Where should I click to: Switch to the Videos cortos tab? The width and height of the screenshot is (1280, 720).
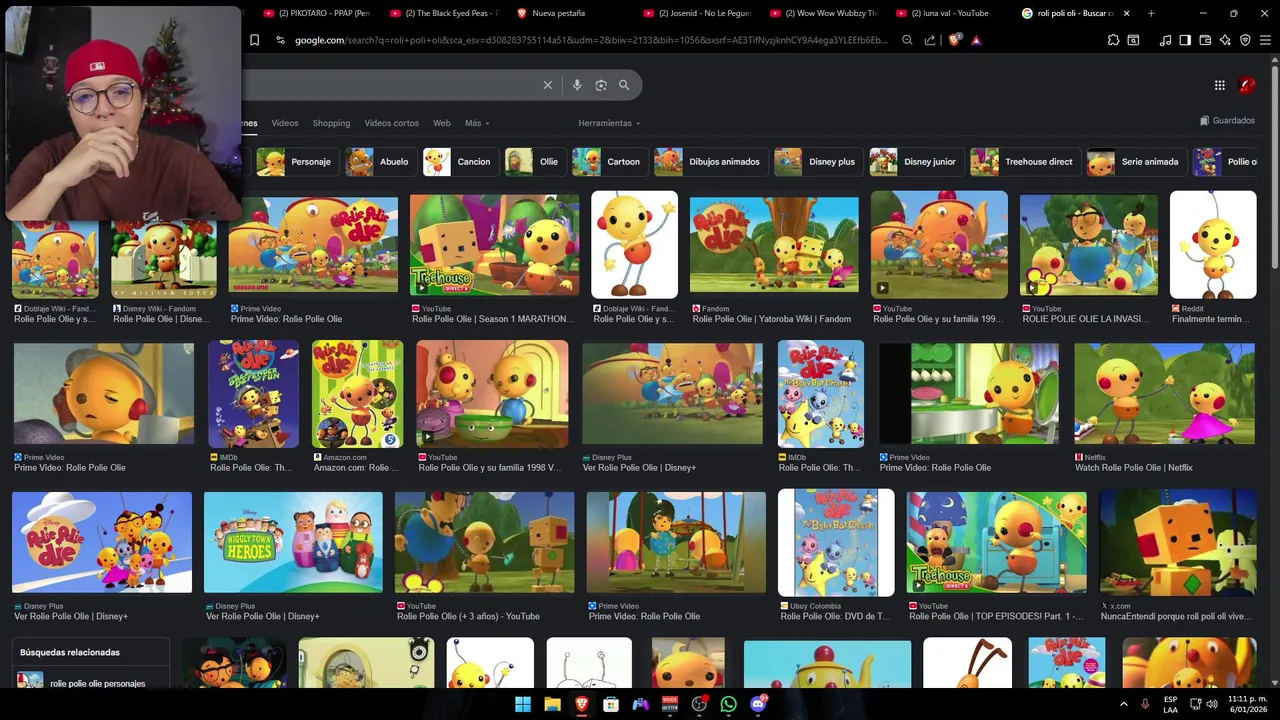391,123
